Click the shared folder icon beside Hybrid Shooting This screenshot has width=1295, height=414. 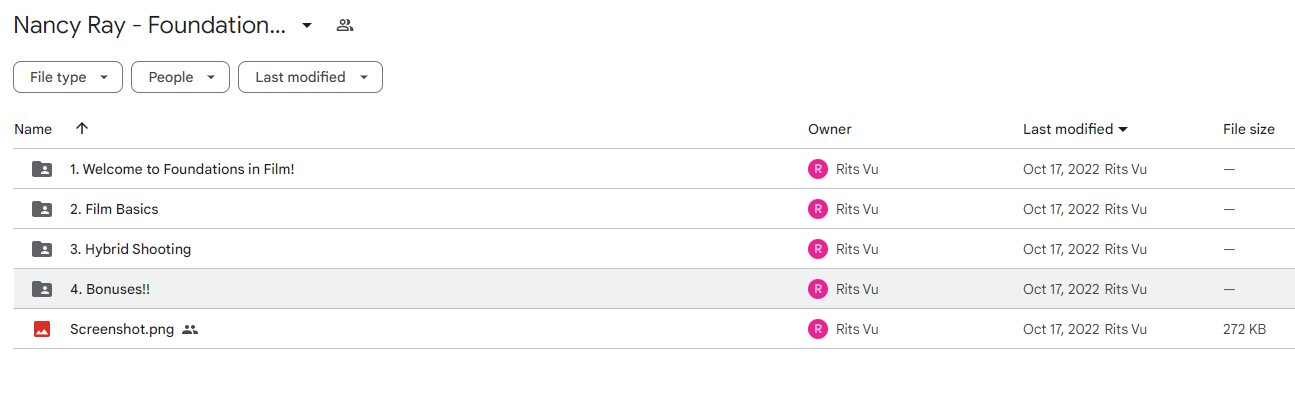[42, 249]
